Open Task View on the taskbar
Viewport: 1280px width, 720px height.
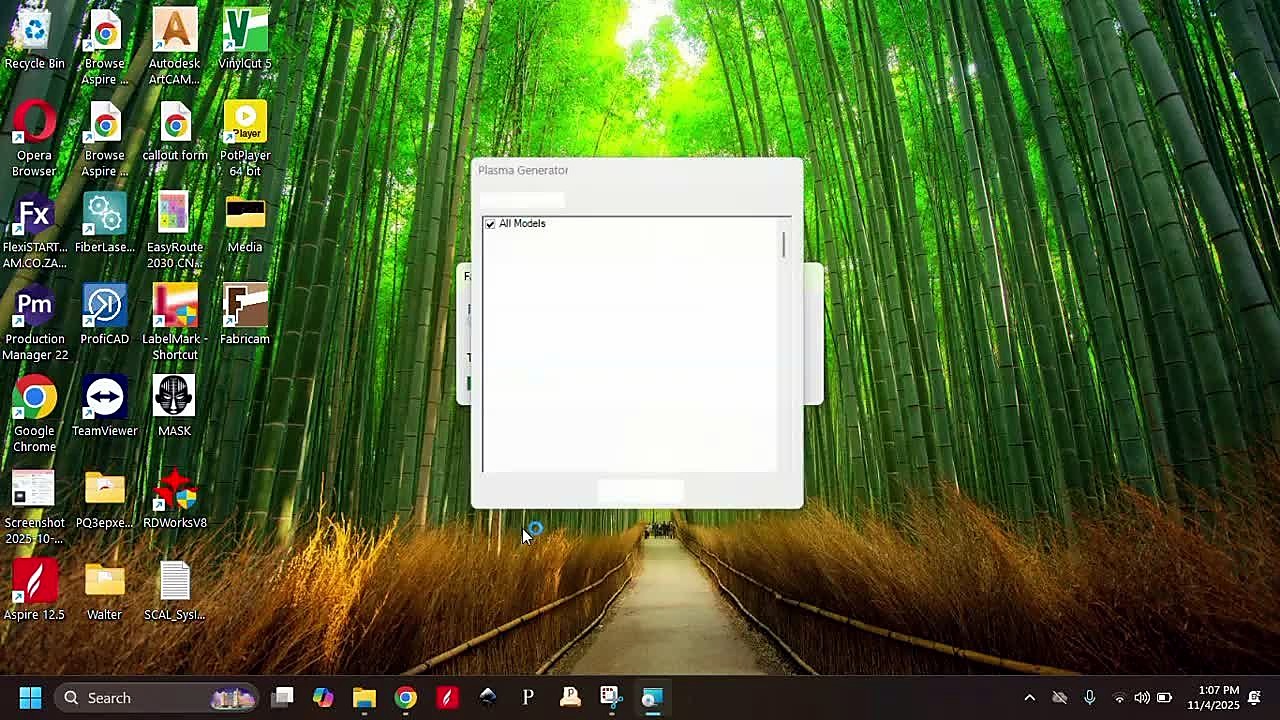(282, 697)
